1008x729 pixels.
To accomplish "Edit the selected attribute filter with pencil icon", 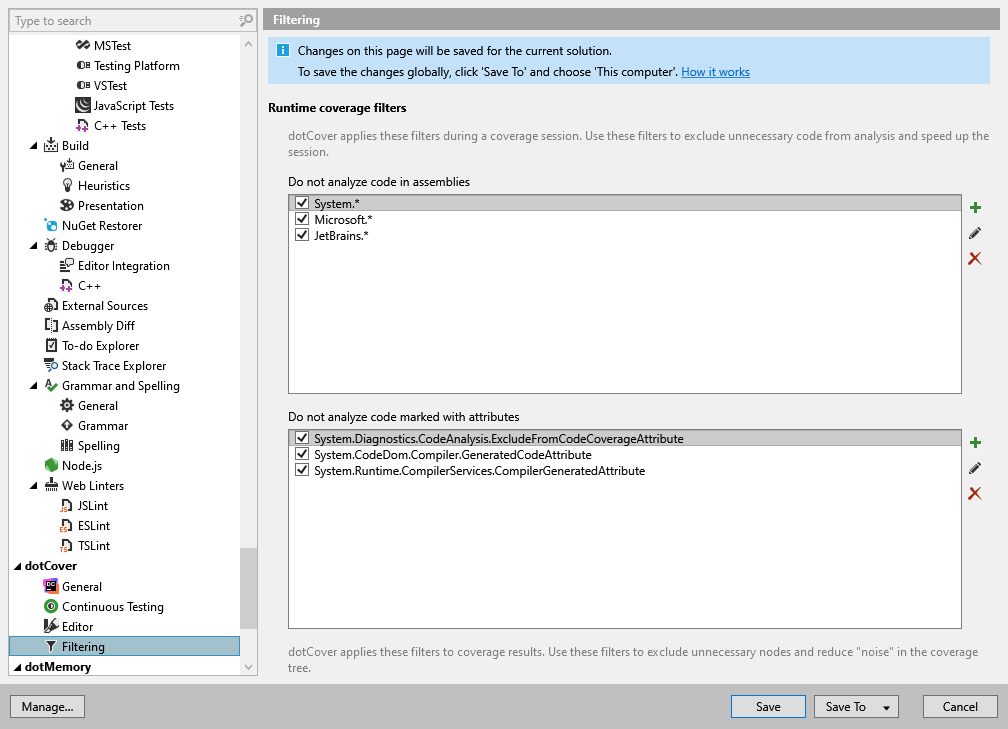I will pos(975,468).
